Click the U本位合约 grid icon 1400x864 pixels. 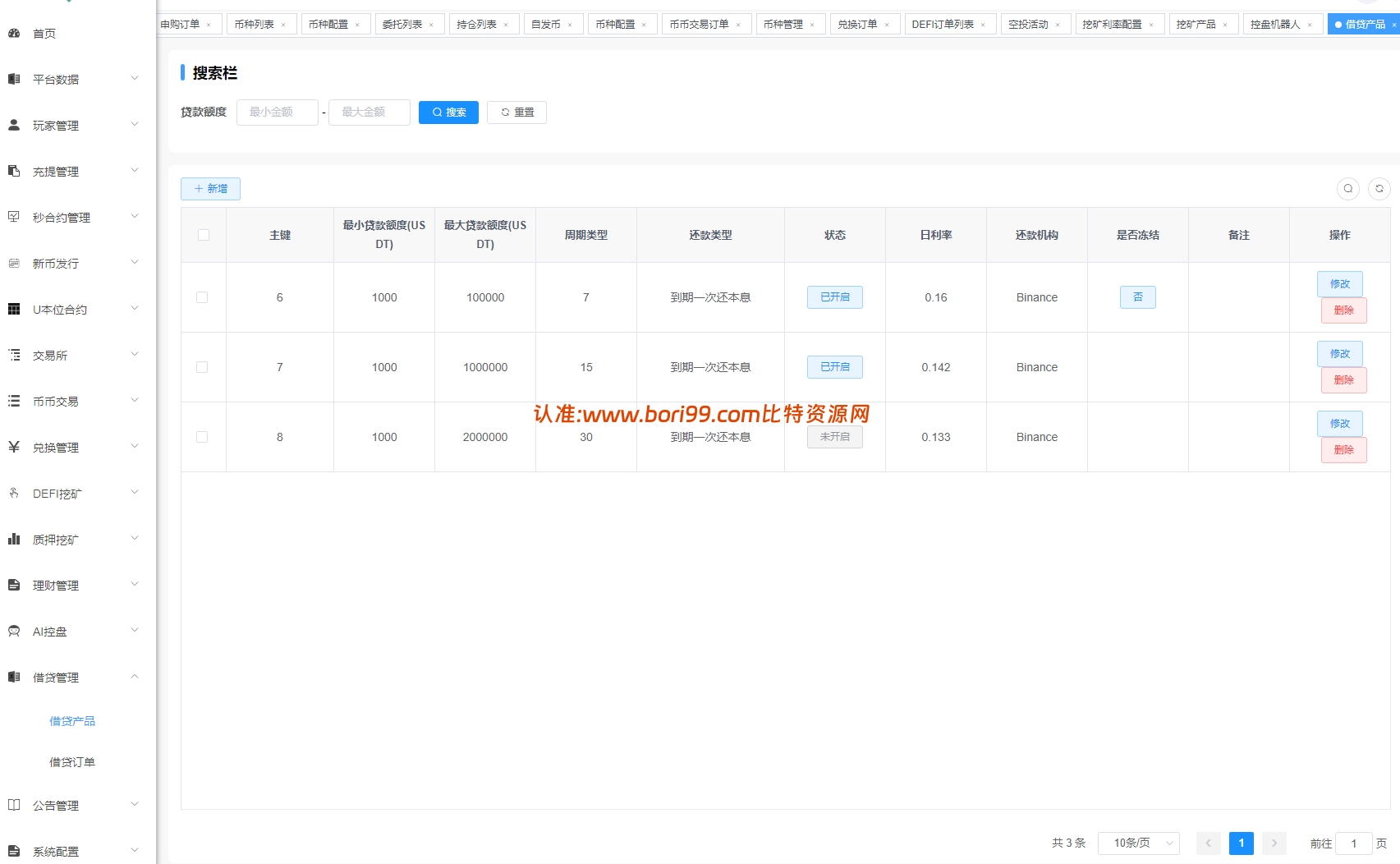(x=14, y=310)
